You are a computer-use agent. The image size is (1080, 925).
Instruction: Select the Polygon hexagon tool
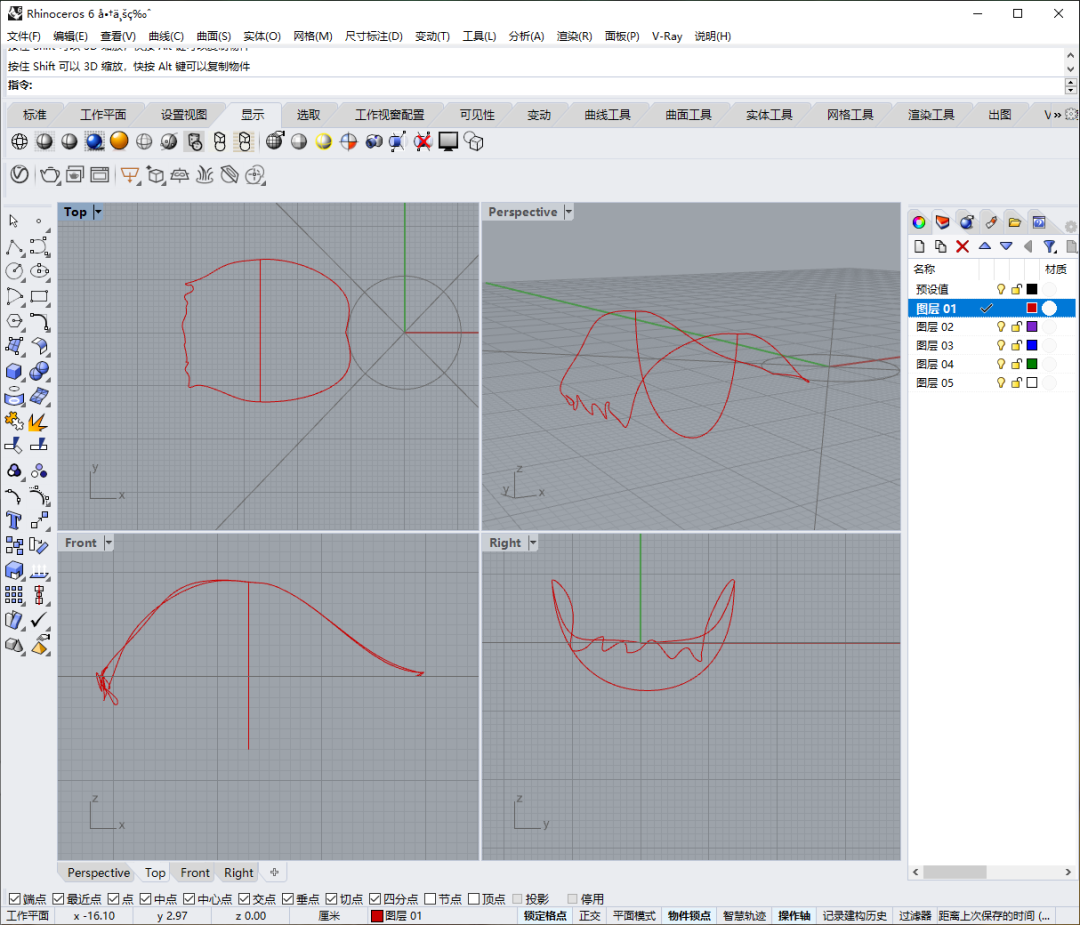[x=14, y=322]
